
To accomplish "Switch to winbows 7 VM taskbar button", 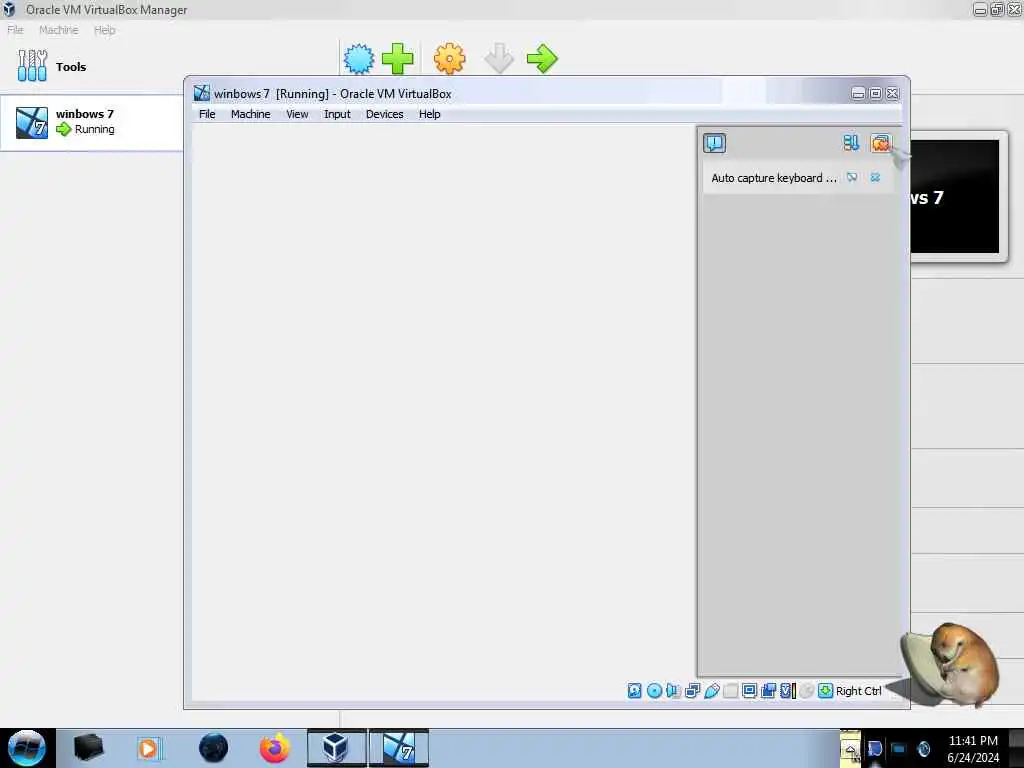I will coord(399,748).
